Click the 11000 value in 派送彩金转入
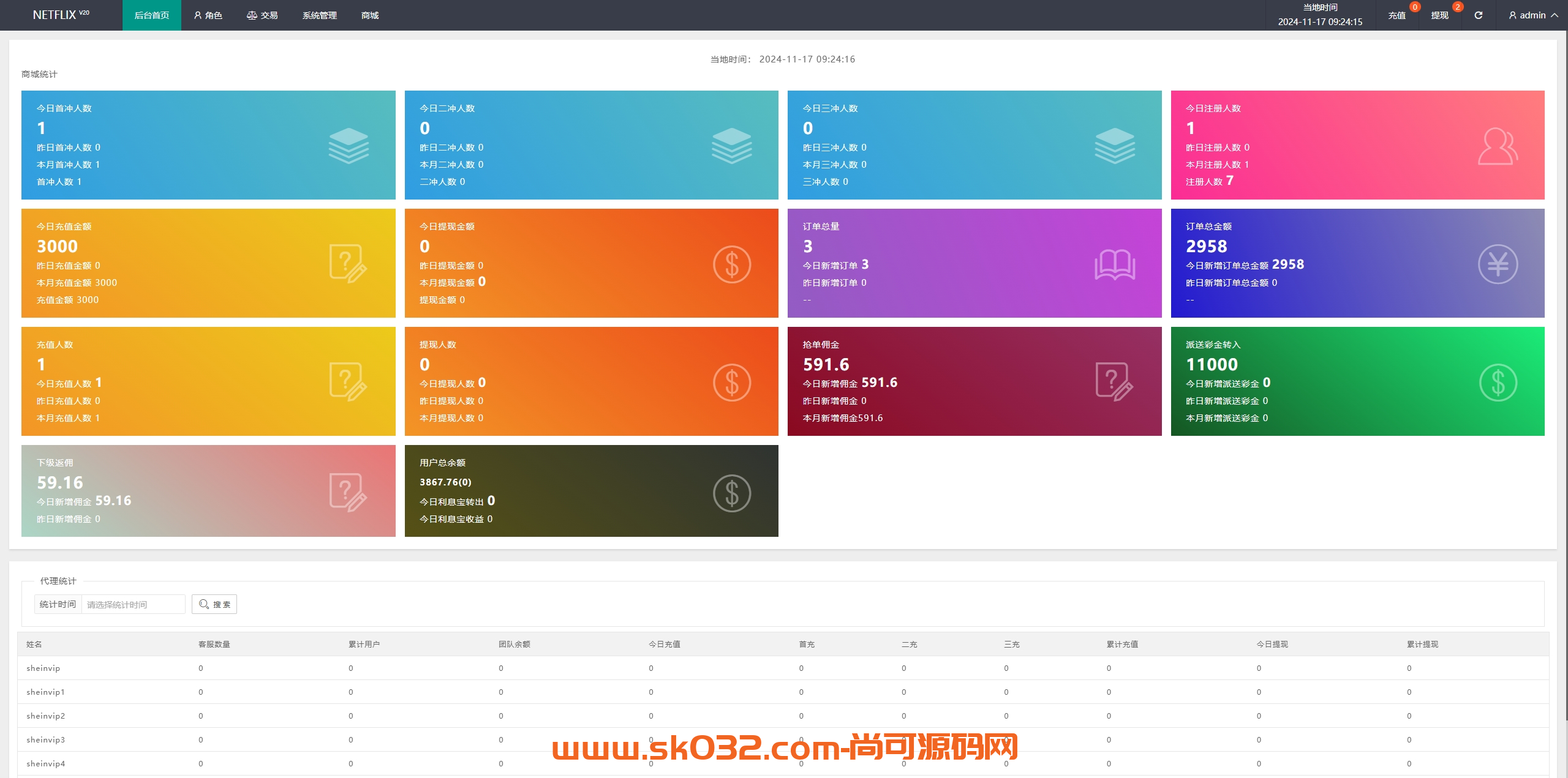Screen dimensions: 1568x778 tap(1212, 364)
